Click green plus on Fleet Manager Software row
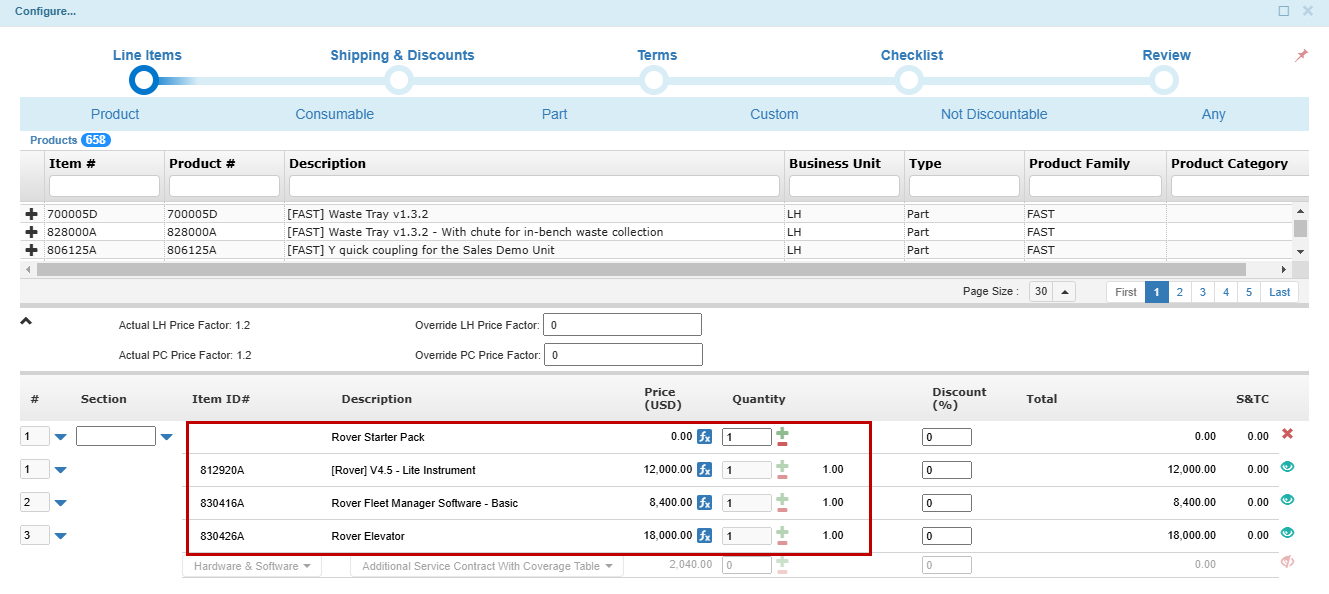Screen dimensions: 1329x594 (782, 498)
